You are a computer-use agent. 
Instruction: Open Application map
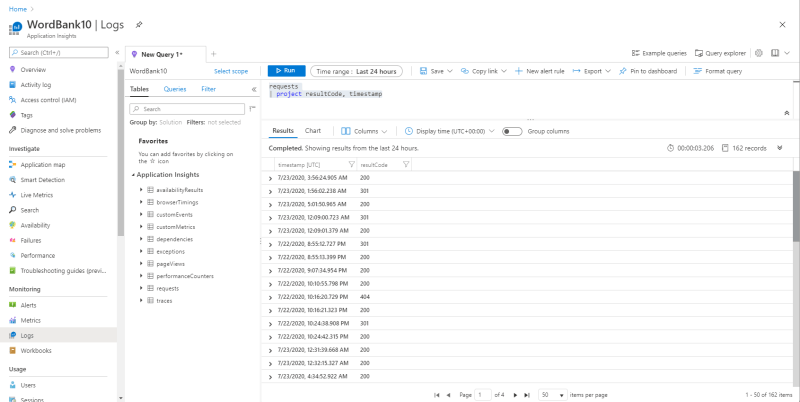(43, 165)
